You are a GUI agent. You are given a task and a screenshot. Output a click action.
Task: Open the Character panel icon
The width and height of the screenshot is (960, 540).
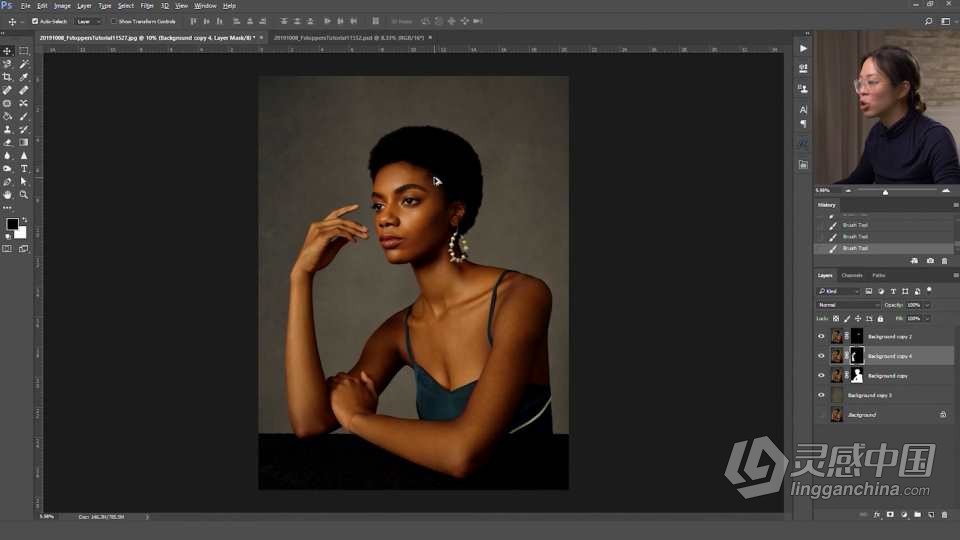tap(803, 110)
